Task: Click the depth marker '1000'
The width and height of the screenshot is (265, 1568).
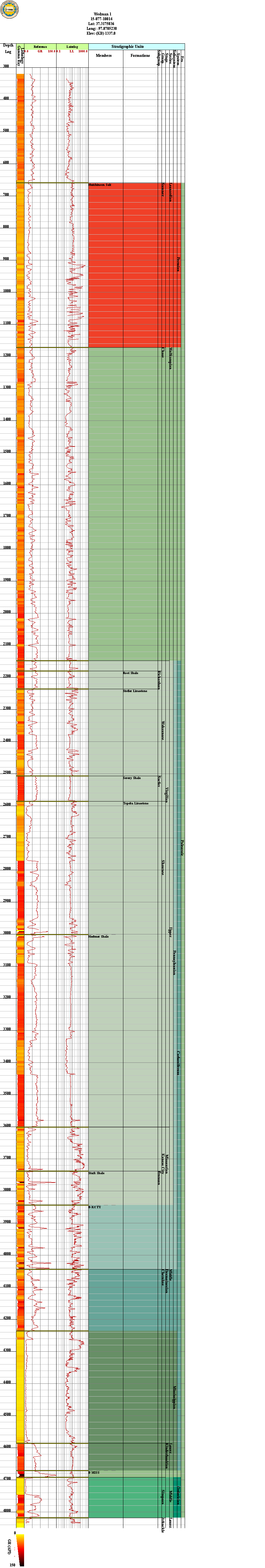Action: point(7,291)
